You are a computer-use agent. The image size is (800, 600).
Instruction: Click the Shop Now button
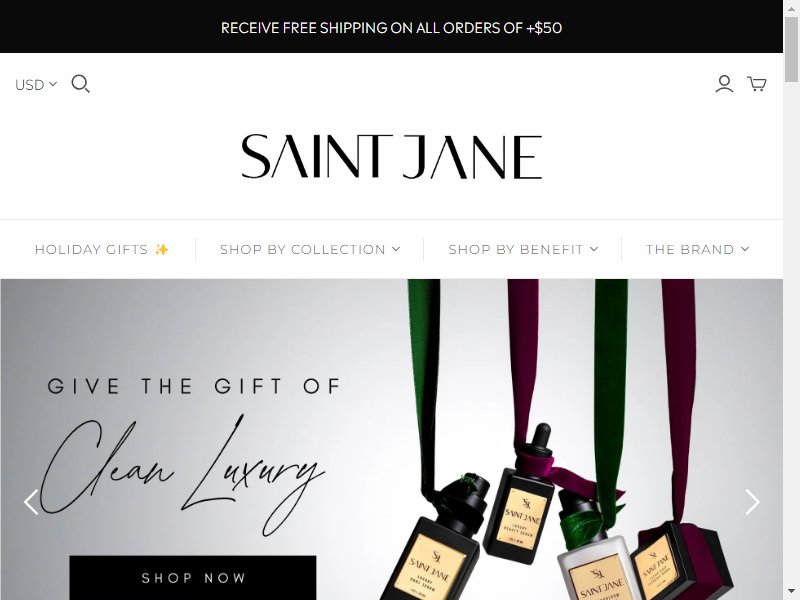193,578
